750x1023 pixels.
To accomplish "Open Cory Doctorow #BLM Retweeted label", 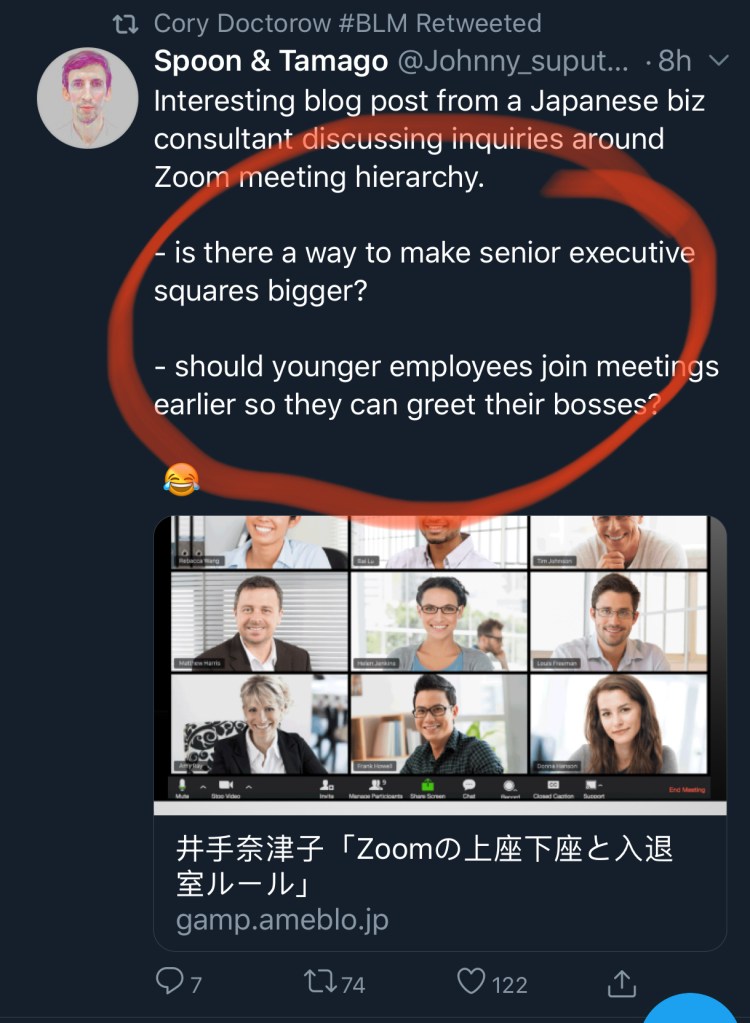I will click(x=348, y=23).
